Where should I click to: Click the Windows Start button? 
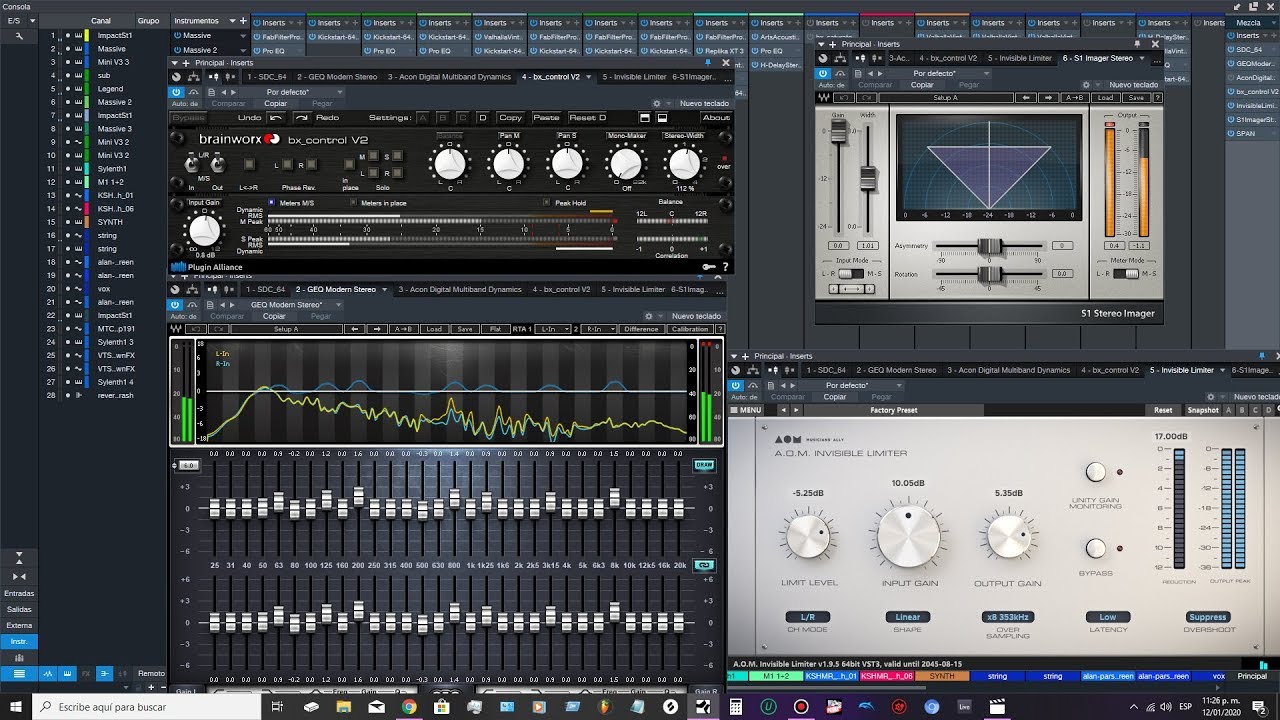(16, 706)
